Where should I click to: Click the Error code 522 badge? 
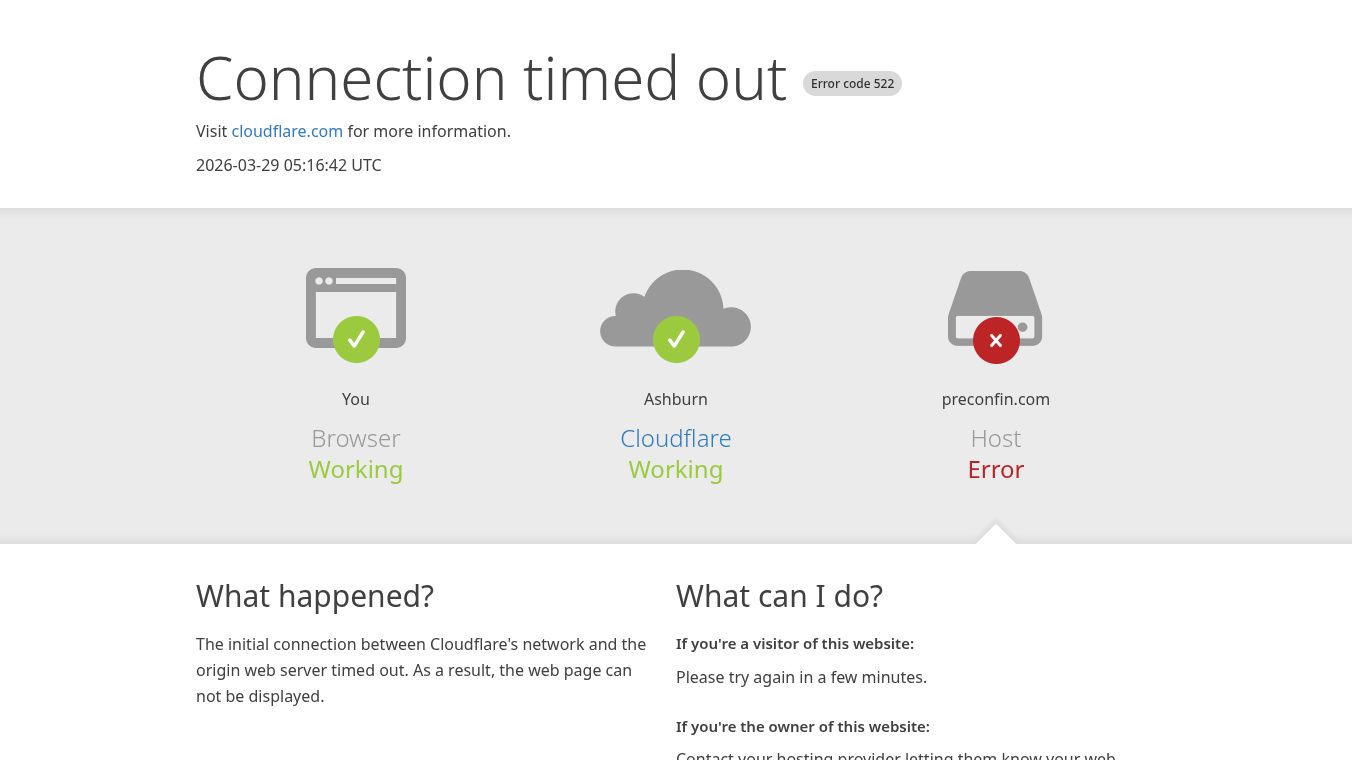pyautogui.click(x=852, y=84)
